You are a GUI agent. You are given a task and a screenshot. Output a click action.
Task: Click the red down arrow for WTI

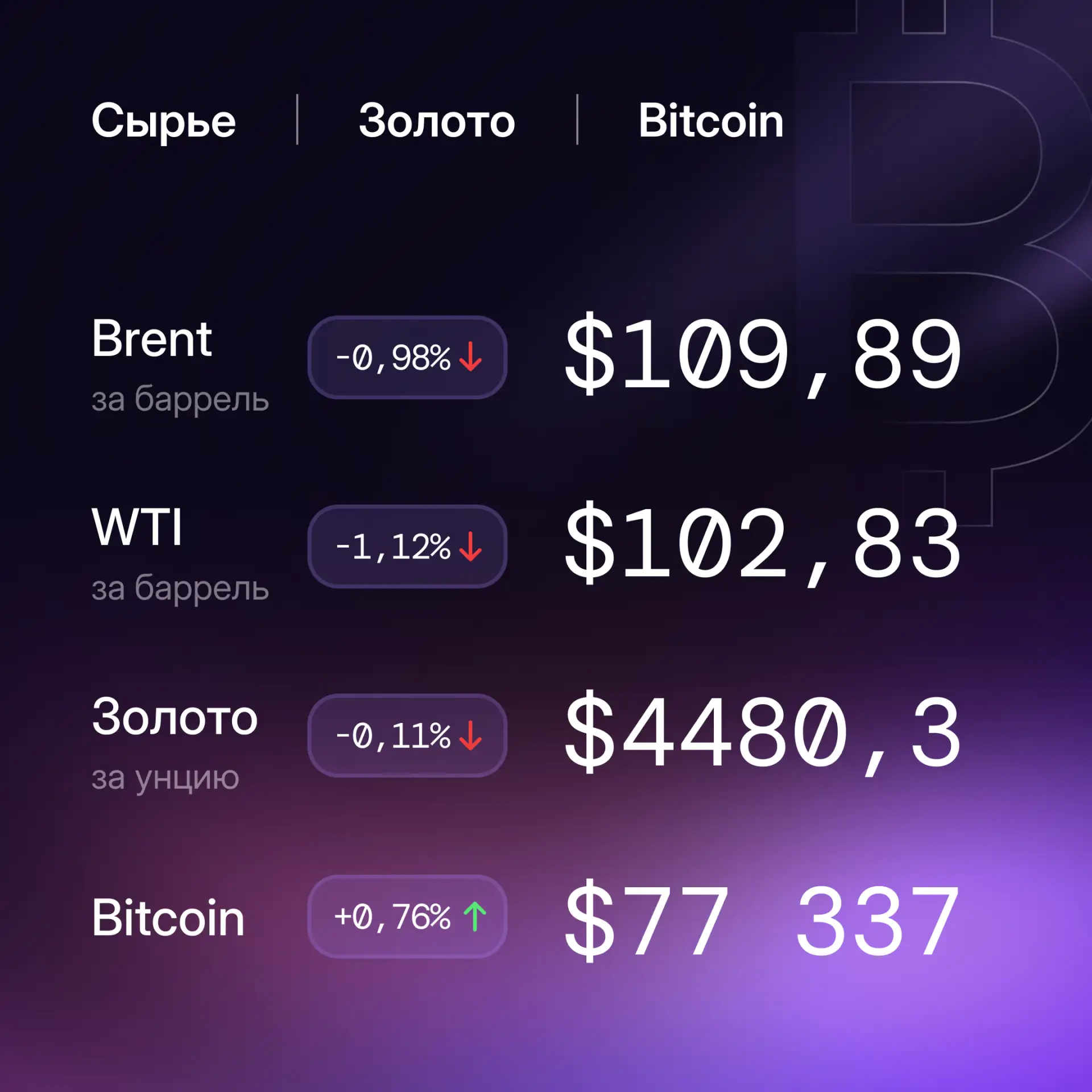pos(470,547)
